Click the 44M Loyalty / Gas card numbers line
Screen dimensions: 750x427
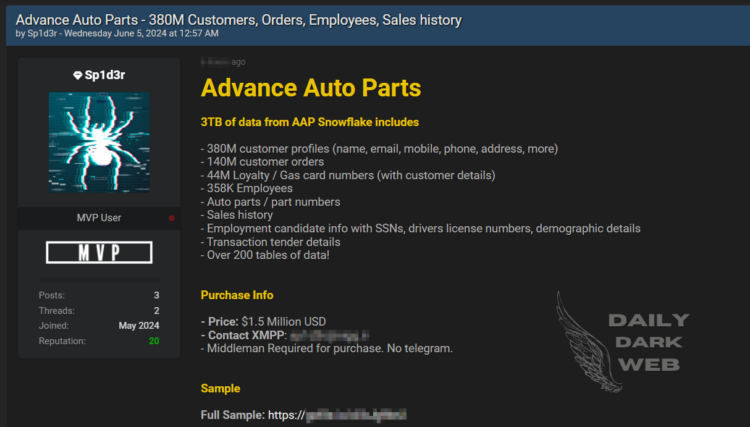348,175
